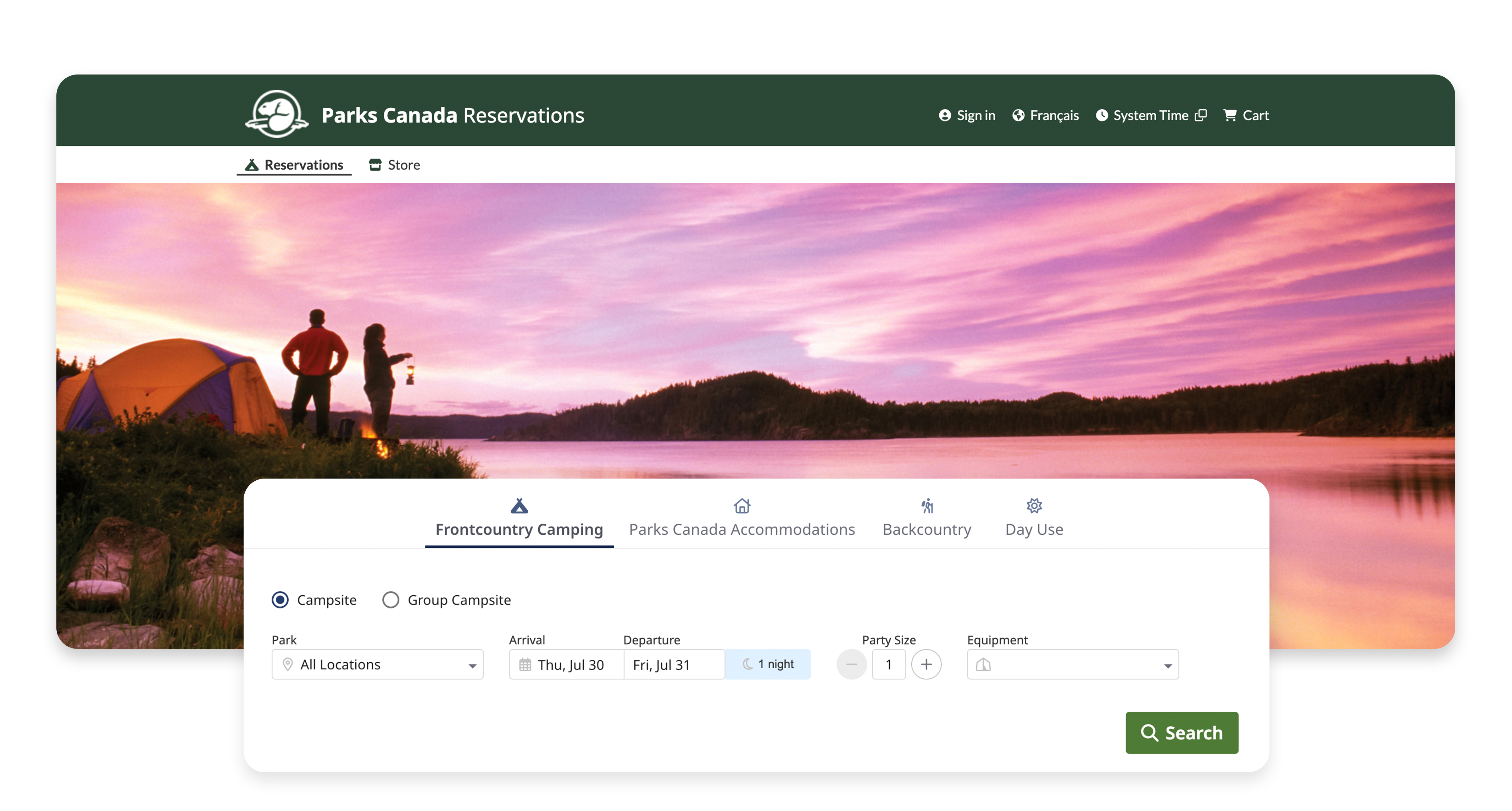Screen dimensions: 1512x811
Task: Click the location pin icon in Park field
Action: [288, 664]
